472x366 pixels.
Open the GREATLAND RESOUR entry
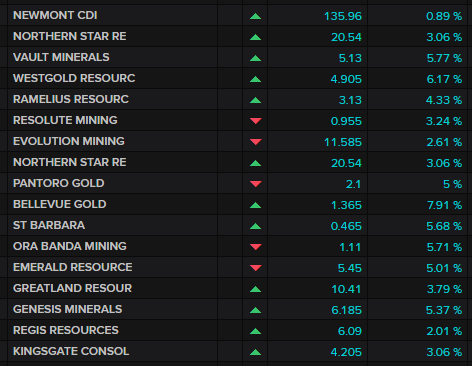[72, 288]
